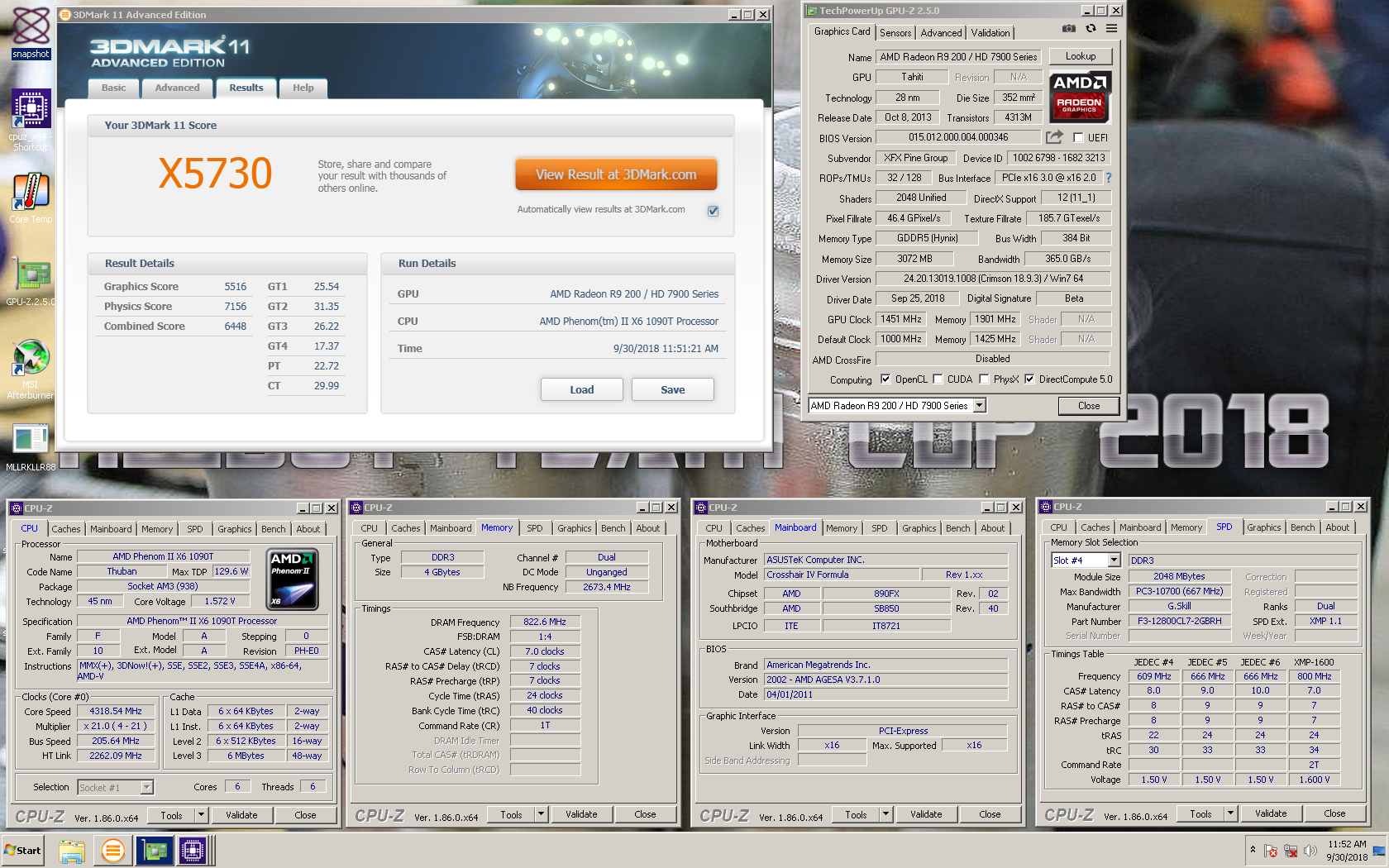Screen dimensions: 1389x868
Task: Click Part Number F3-12800CL7-2GBRH field
Action: 1179,621
